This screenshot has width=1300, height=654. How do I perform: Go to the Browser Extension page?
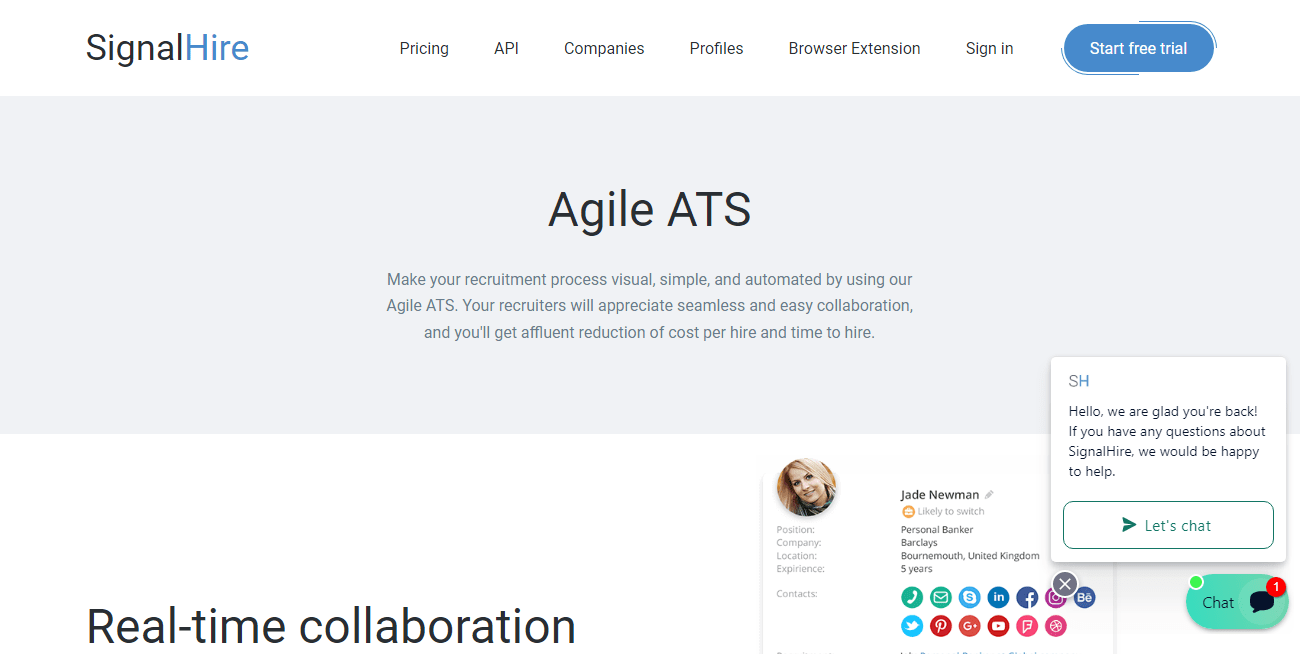854,48
